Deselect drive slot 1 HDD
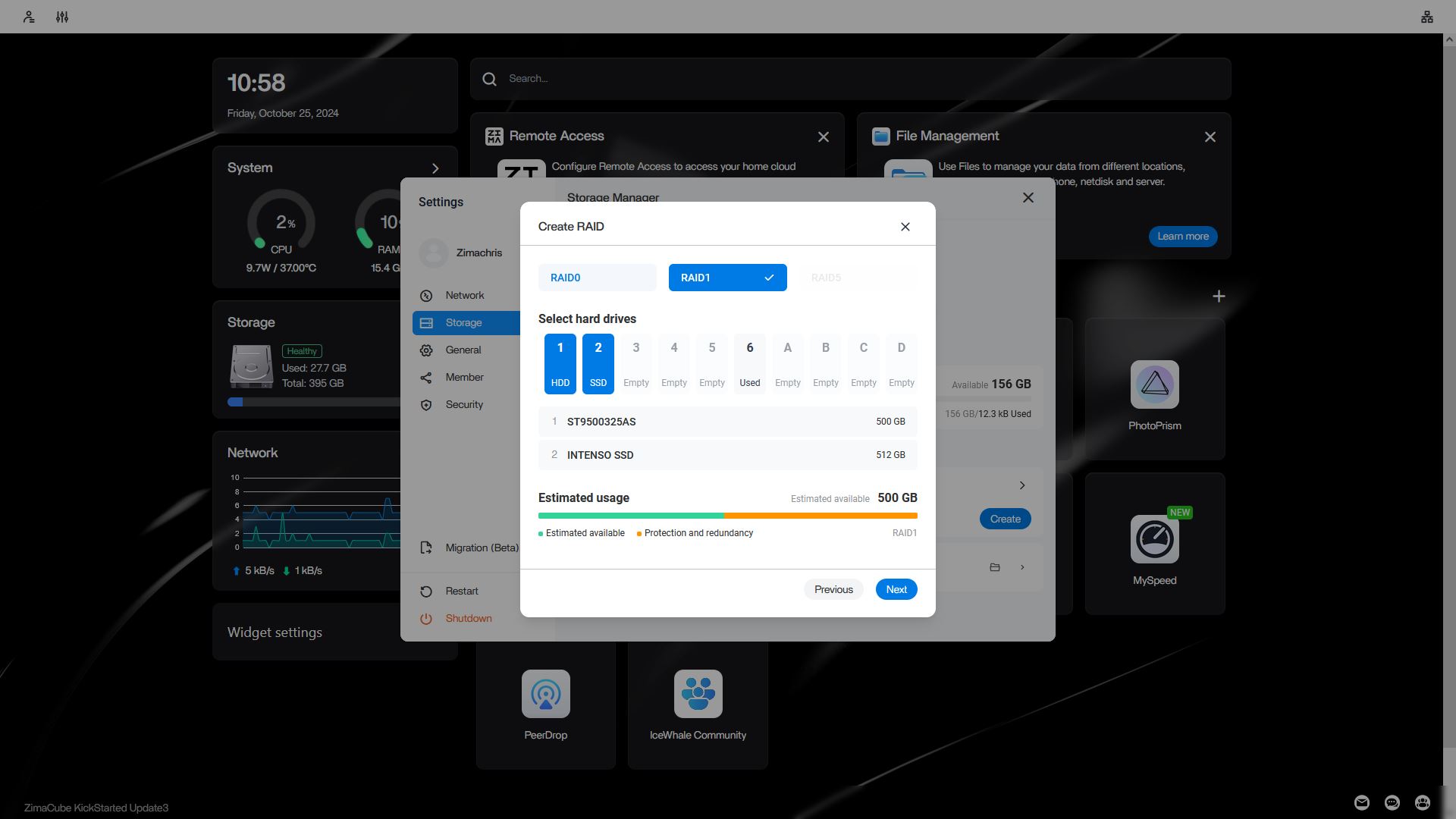This screenshot has height=819, width=1456. point(560,363)
